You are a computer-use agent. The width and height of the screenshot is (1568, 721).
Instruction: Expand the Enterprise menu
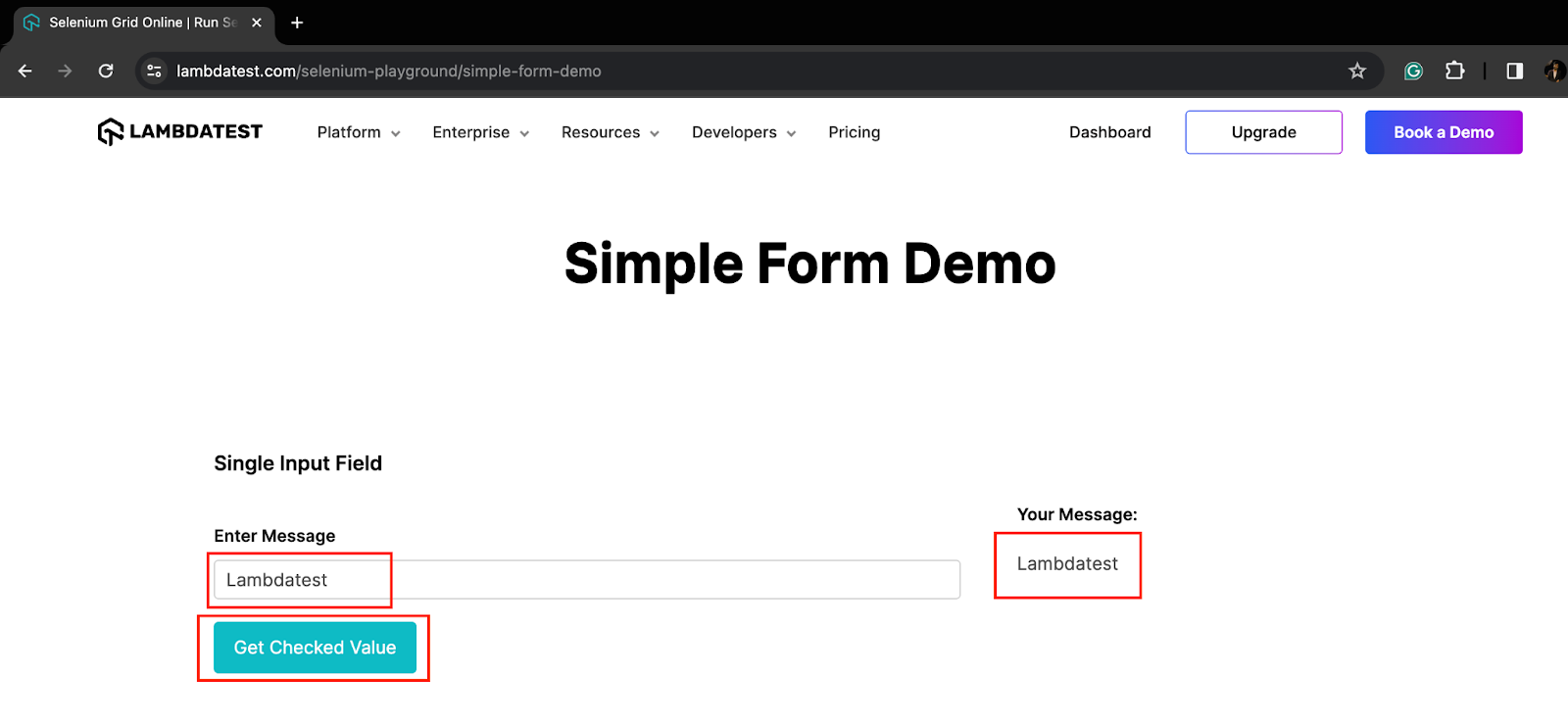[x=481, y=132]
